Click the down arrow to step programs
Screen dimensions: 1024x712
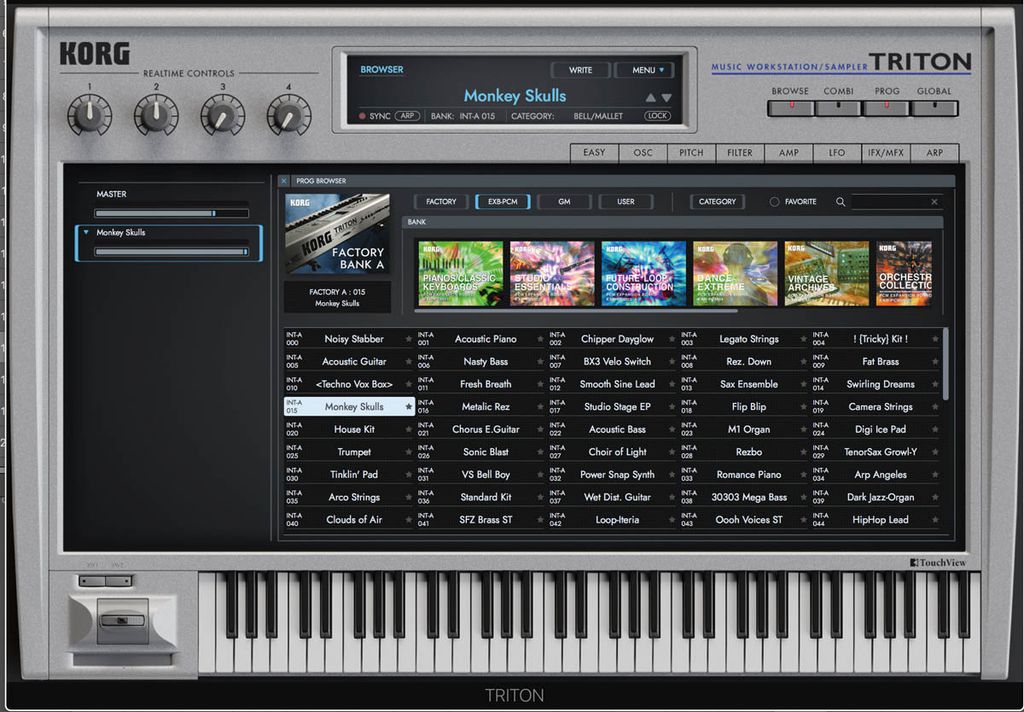tap(665, 98)
